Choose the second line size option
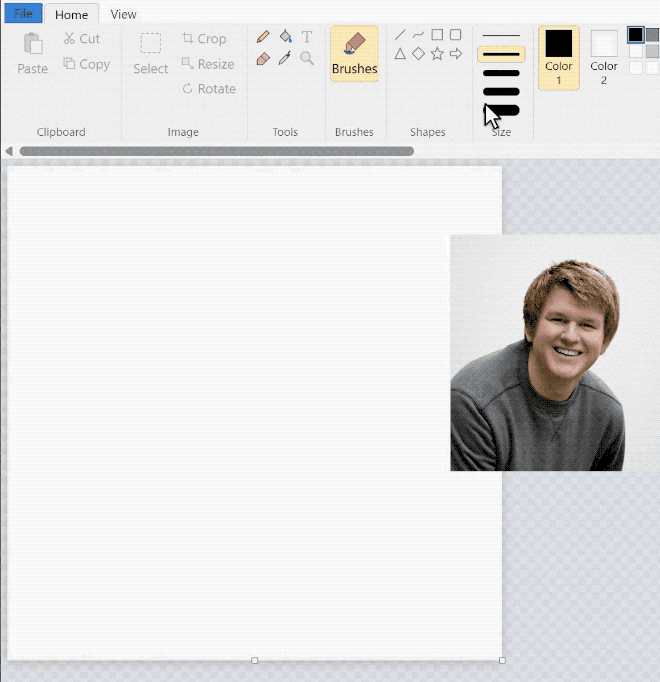The width and height of the screenshot is (660, 682). [501, 54]
